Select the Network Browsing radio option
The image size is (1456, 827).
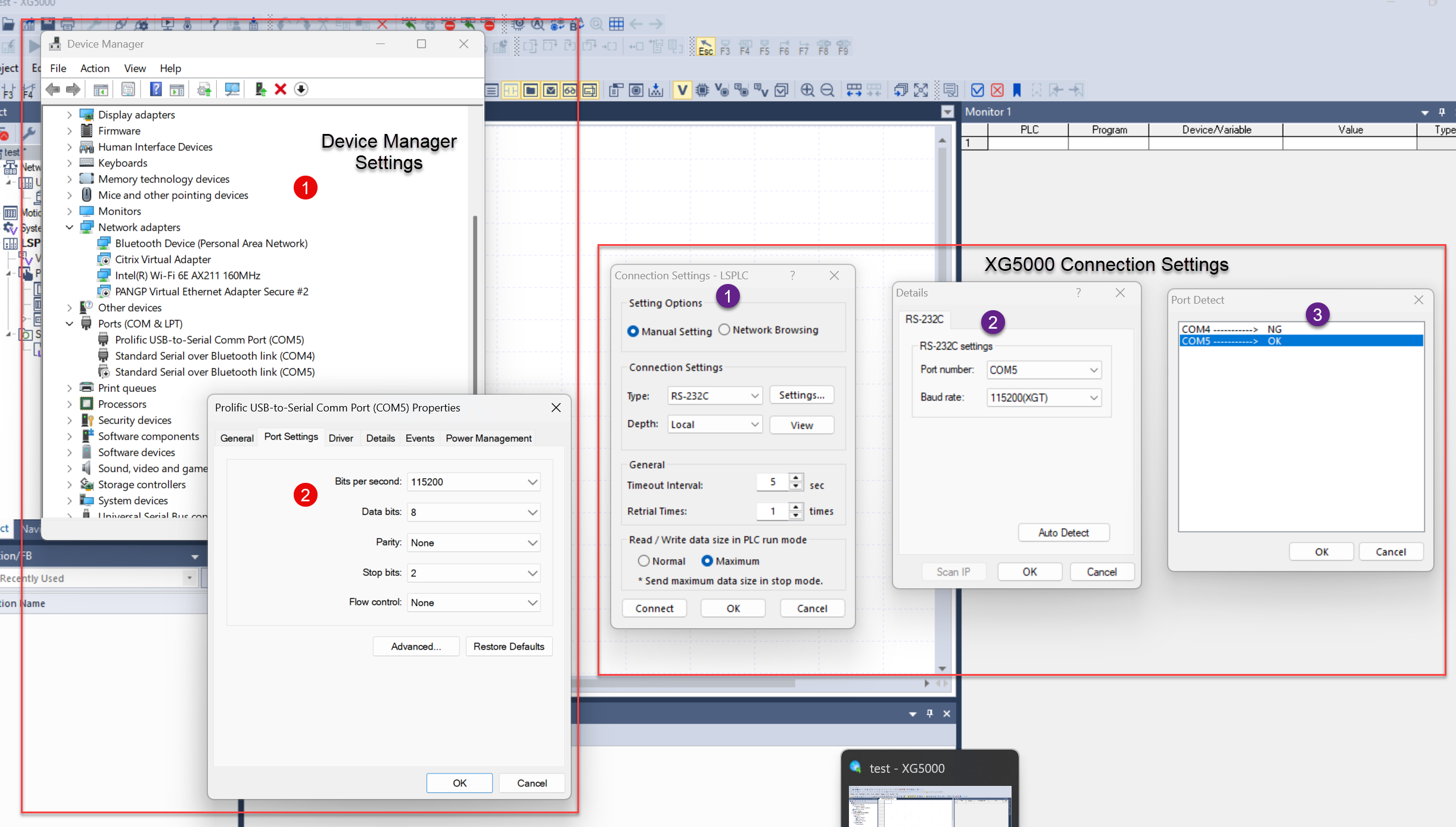point(724,330)
